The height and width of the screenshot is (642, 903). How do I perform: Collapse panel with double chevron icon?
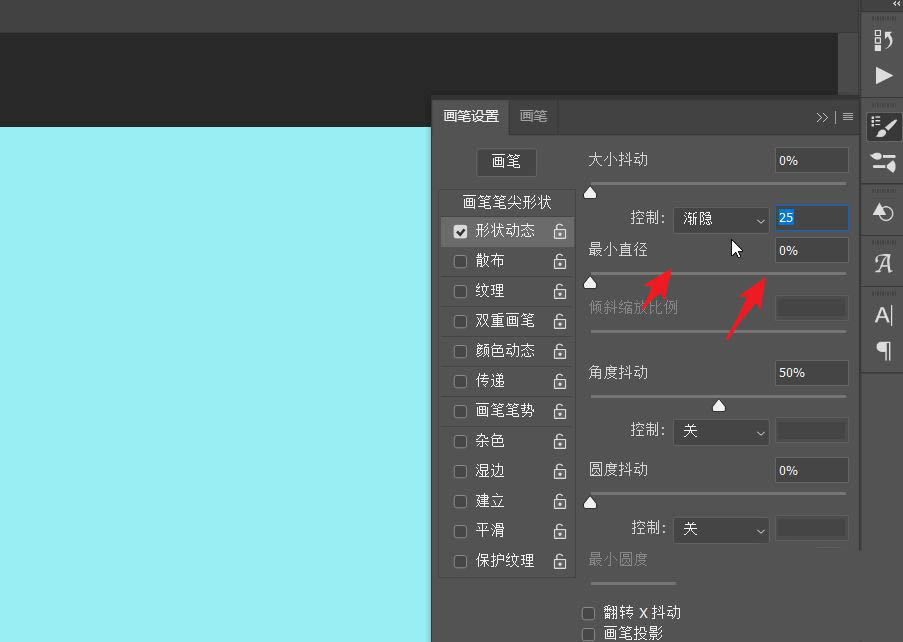(x=822, y=117)
